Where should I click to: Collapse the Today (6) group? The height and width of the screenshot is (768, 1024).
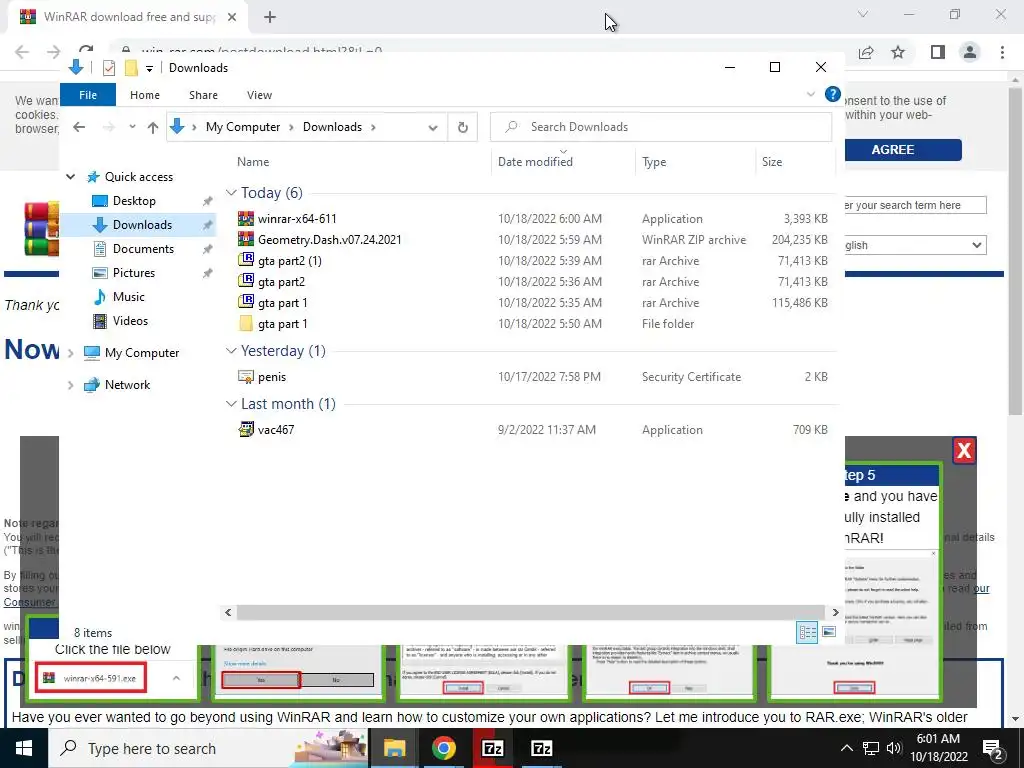231,193
